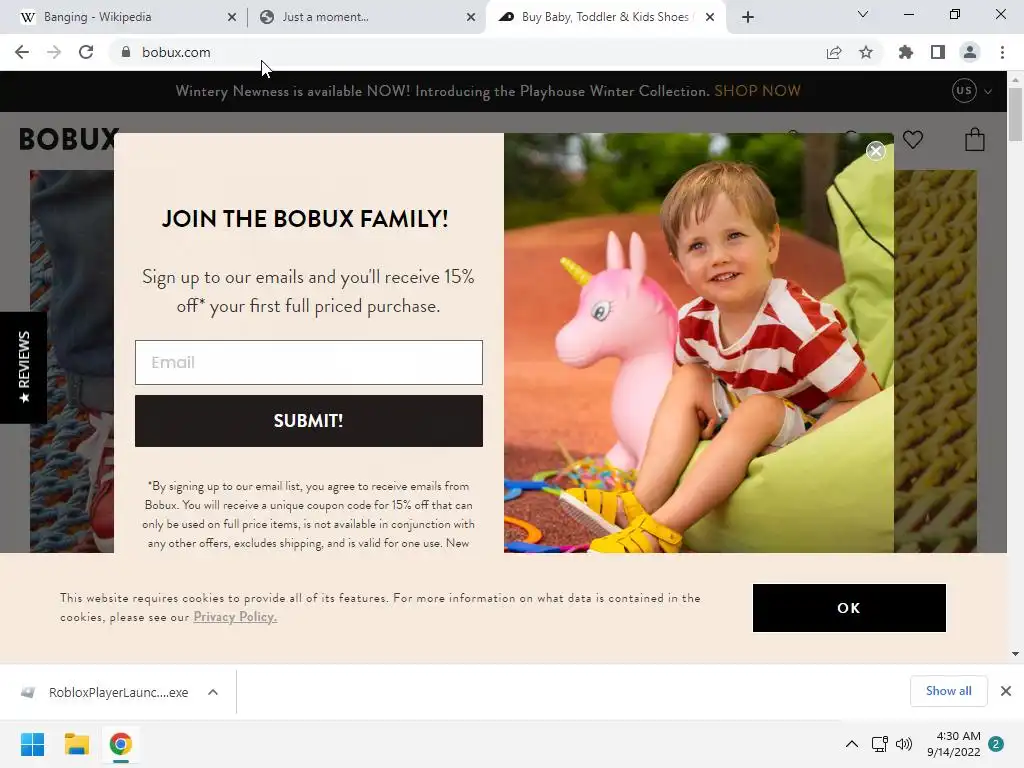This screenshot has width=1024, height=768.
Task: Open the tab search dropdown chevron
Action: (863, 14)
